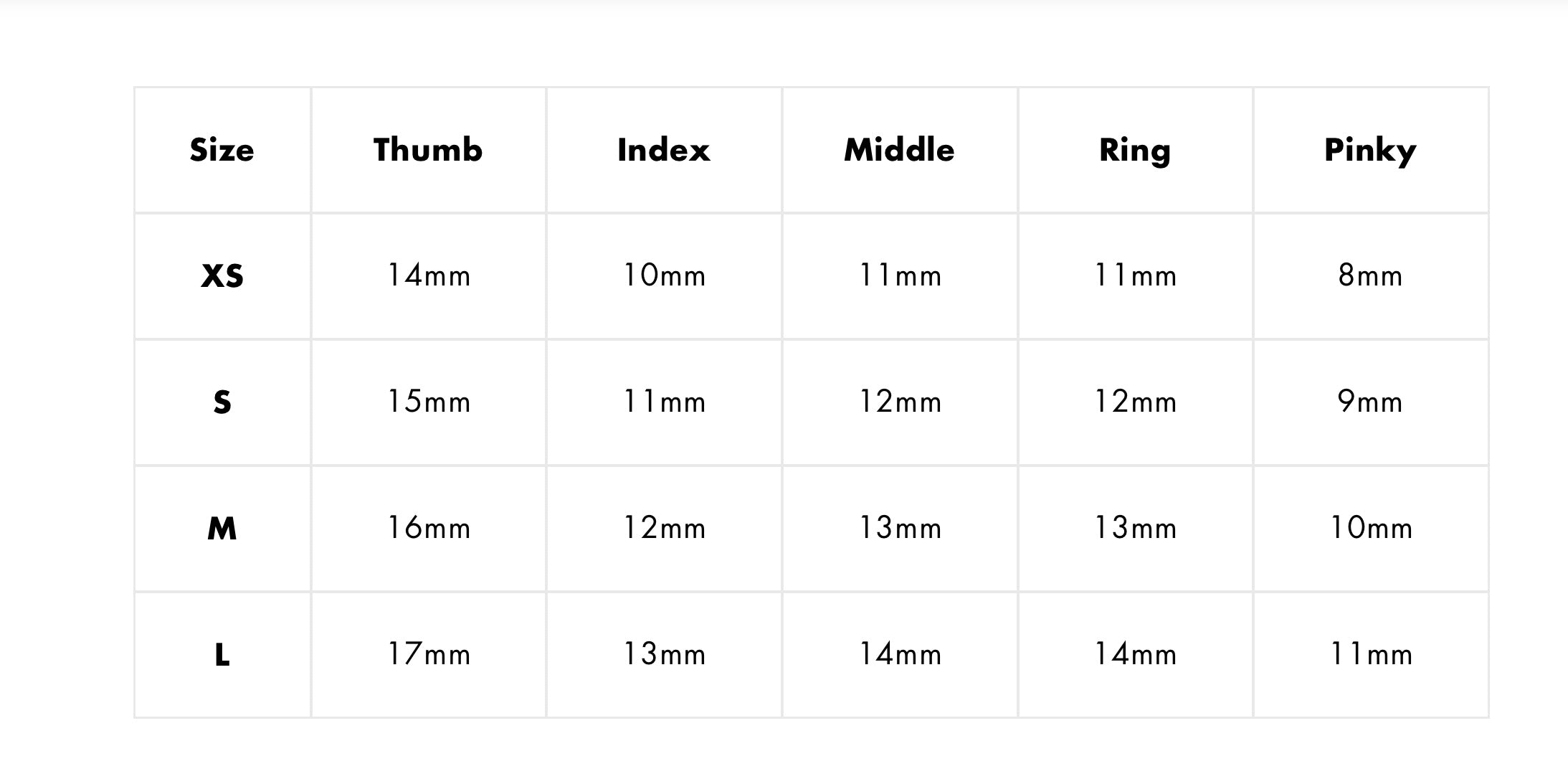Click the M row index 12mm cell
Image resolution: width=1568 pixels, height=779 pixels.
pyautogui.click(x=664, y=529)
